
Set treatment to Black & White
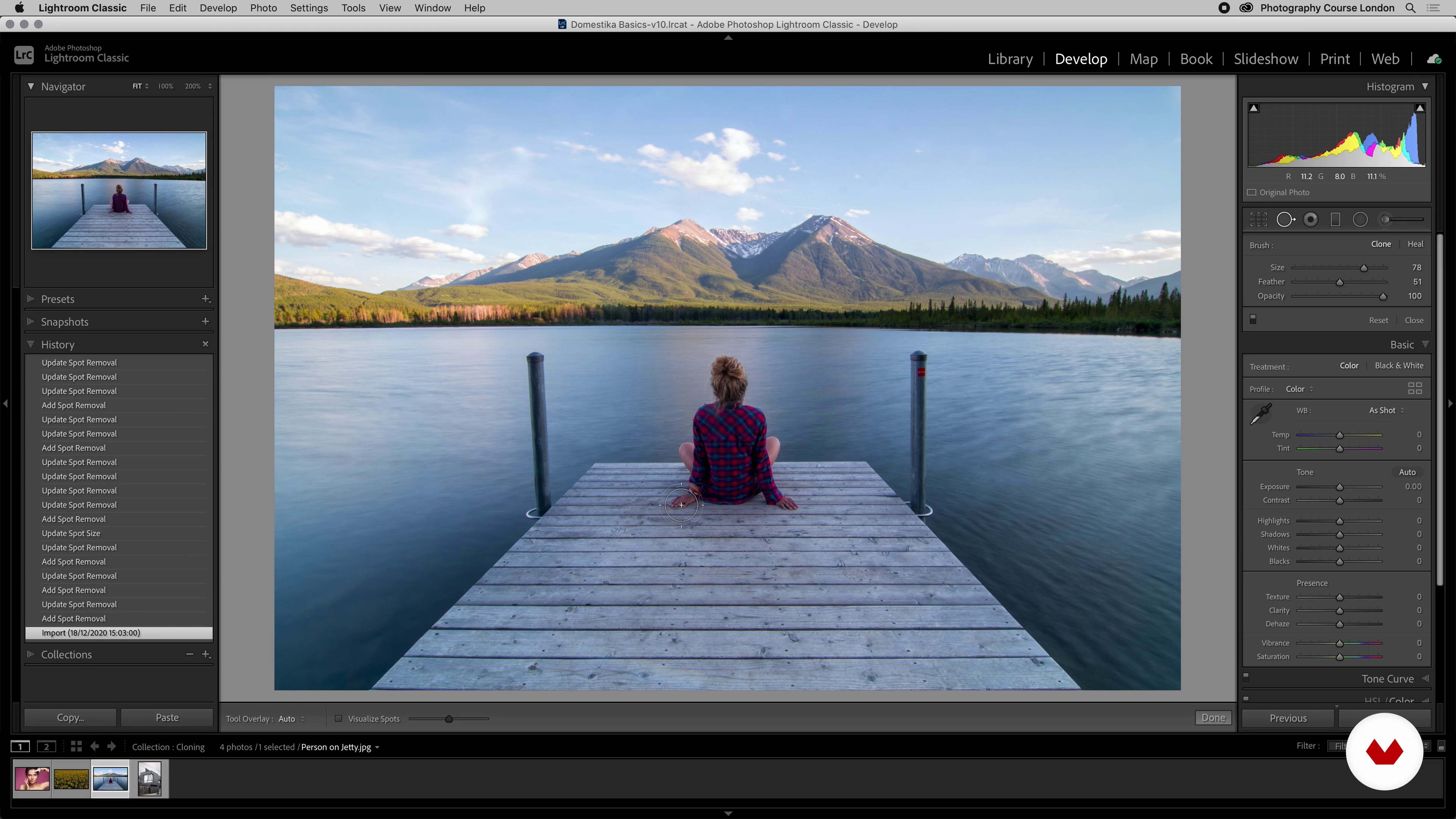(1399, 366)
